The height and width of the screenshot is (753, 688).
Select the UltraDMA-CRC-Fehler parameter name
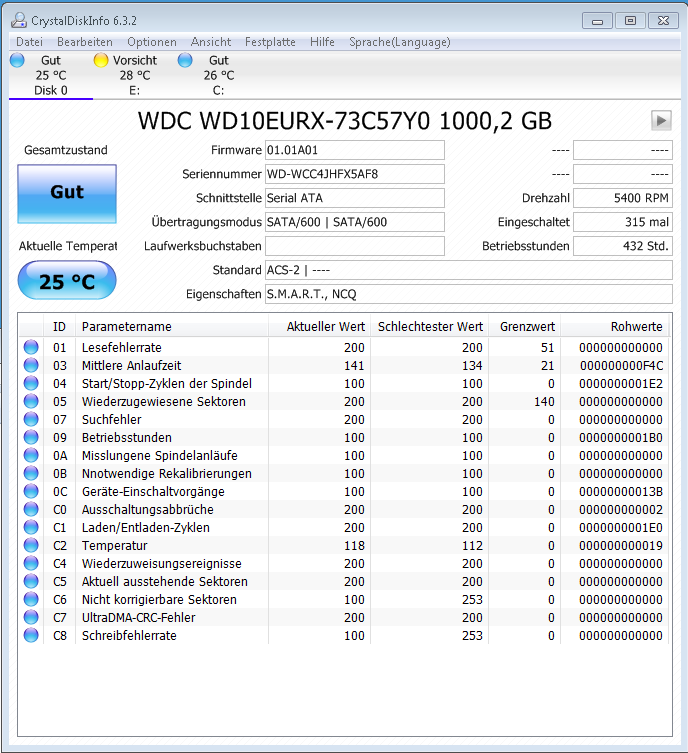[x=138, y=618]
